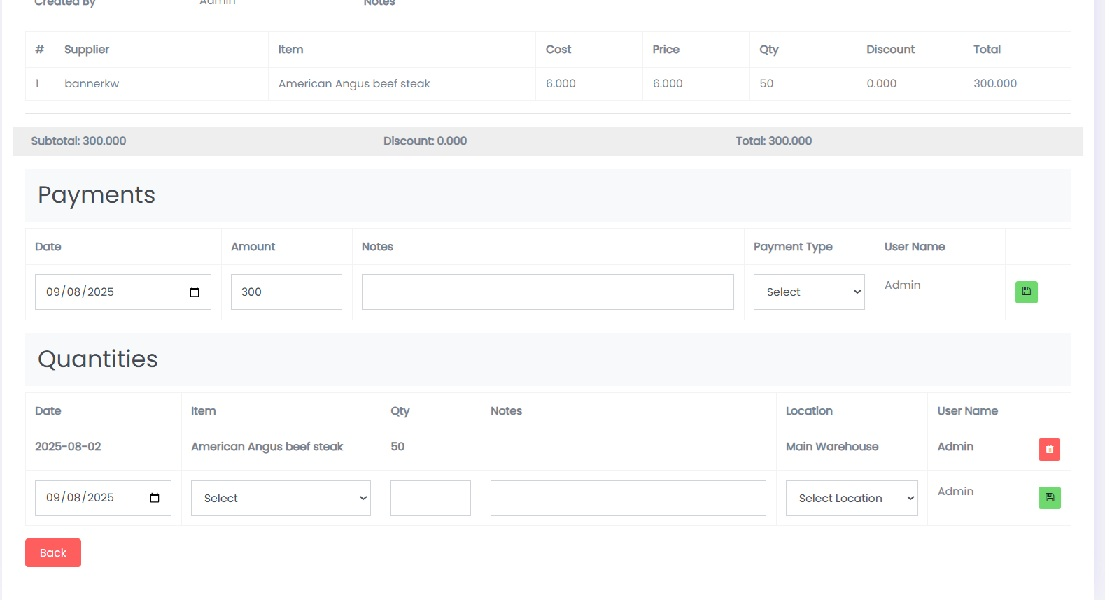This screenshot has width=1113, height=609.
Task: Open calendar picker in Quantities date field
Action: [x=154, y=498]
